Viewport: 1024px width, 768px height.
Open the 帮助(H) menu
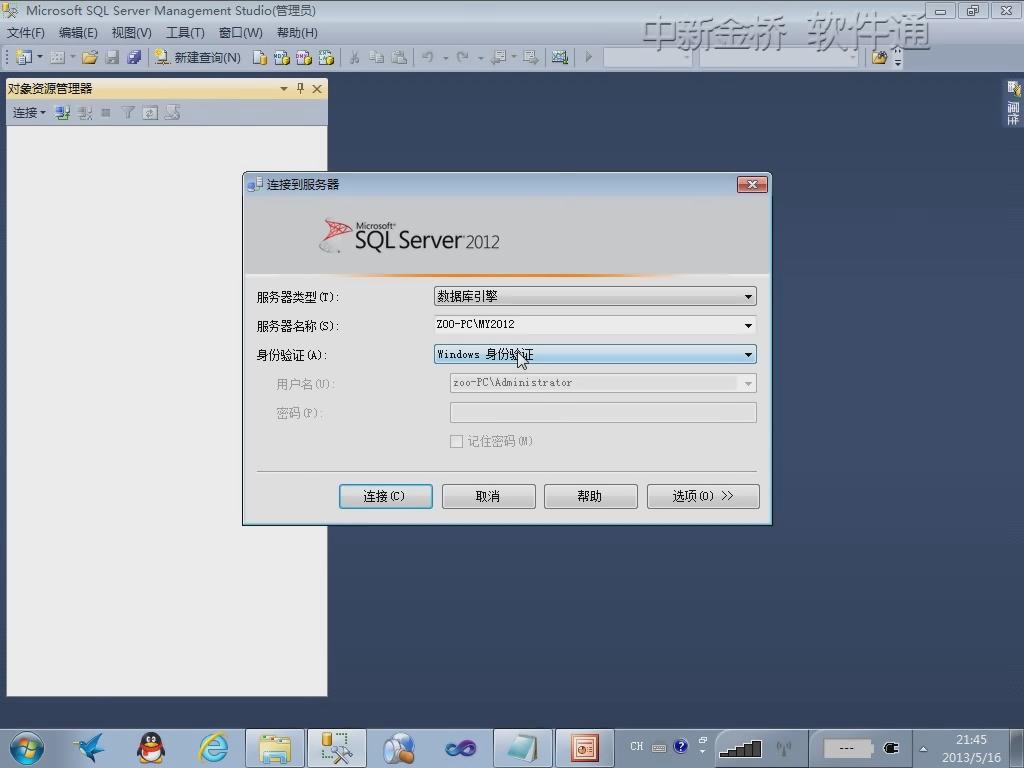point(297,33)
